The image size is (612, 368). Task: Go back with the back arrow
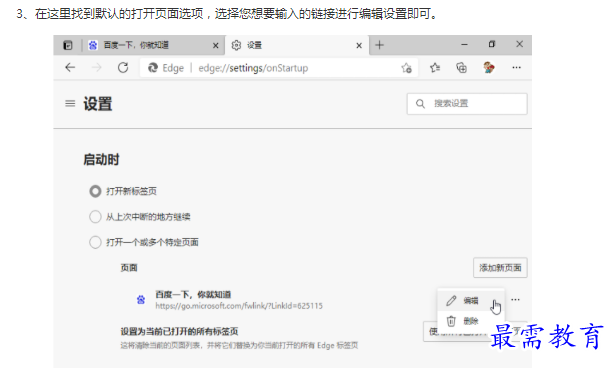click(70, 68)
